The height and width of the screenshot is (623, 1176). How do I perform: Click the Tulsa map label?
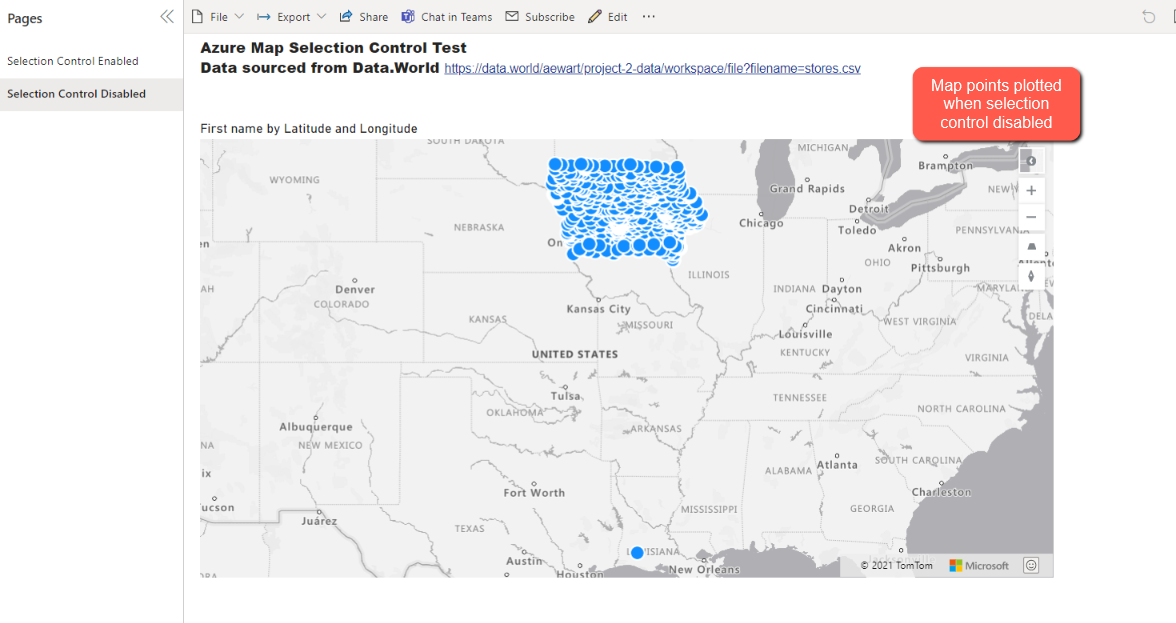[x=566, y=396]
